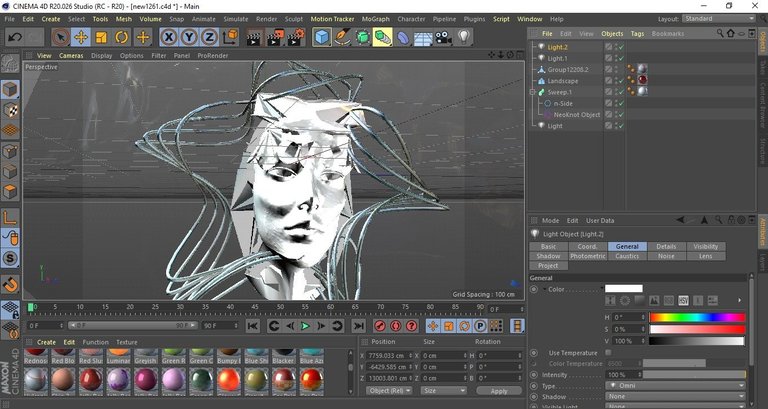Open the Shadow None dropdown
Screen dimensions: 768x409
coord(675,396)
